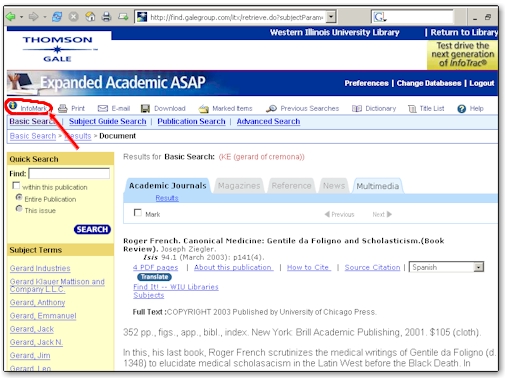The width and height of the screenshot is (507, 380).
Task: Click Logout link
Action: coord(482,83)
